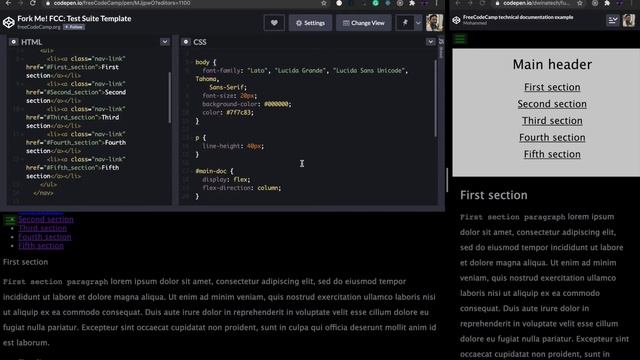
Task: Click the pen title 'FreeCodeCamp technical documentation example'
Action: tap(518, 17)
